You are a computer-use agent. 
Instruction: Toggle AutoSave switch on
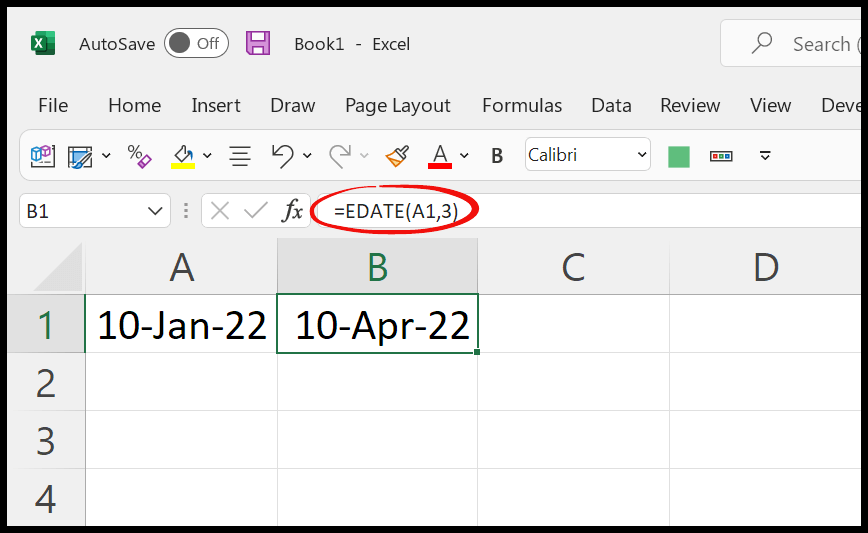pyautogui.click(x=197, y=43)
